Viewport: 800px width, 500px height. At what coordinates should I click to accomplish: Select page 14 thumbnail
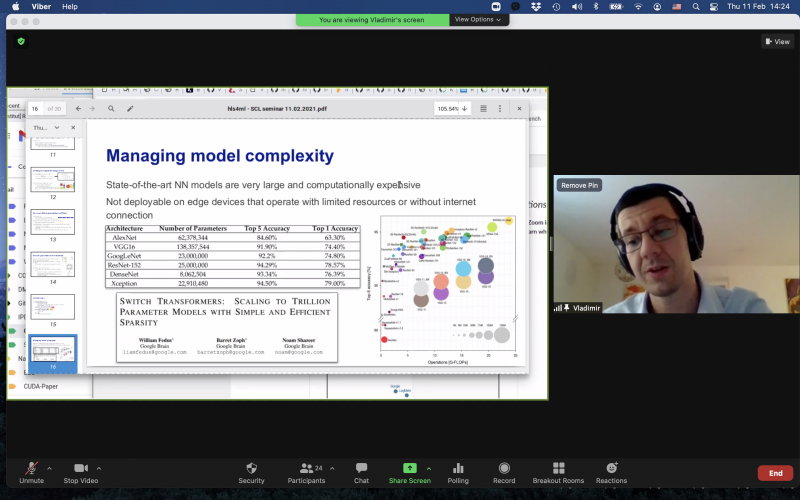tap(53, 264)
